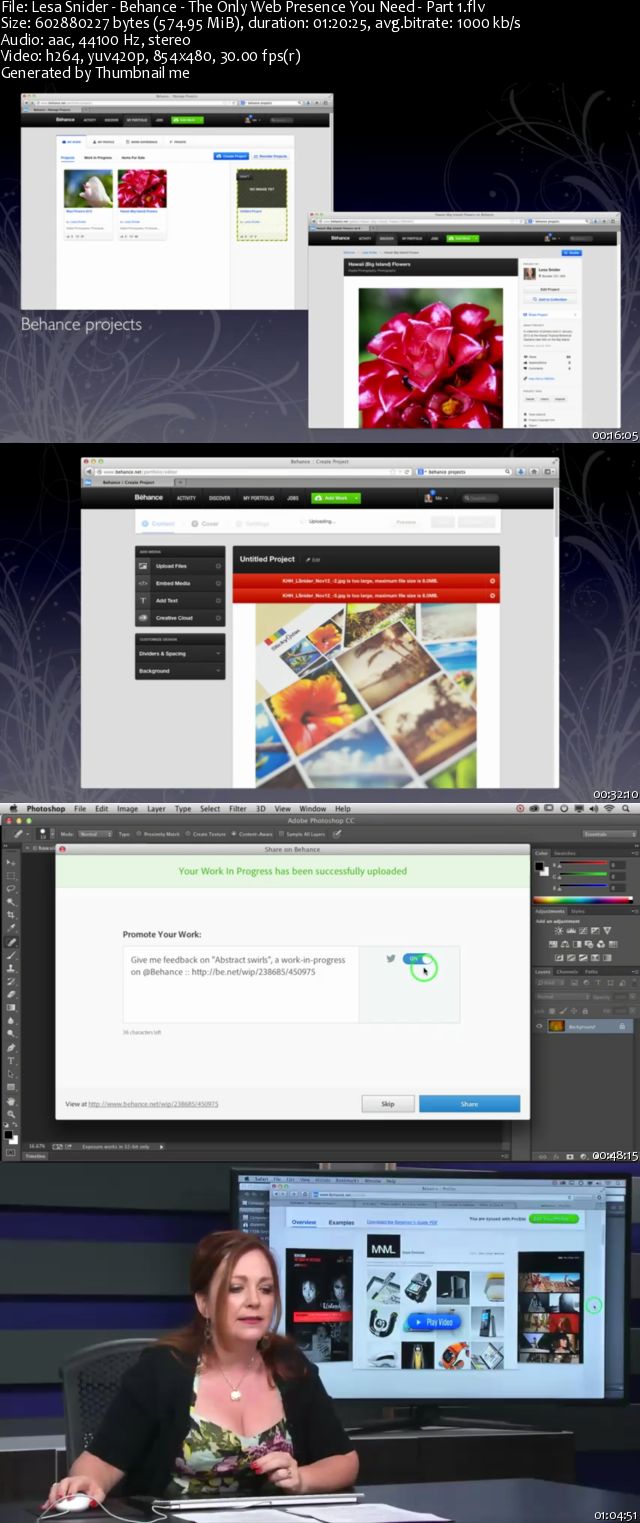Click the foreground color swatch in Photoshop toolbar
Image resolution: width=640 pixels, height=1523 pixels.
tap(8, 1134)
